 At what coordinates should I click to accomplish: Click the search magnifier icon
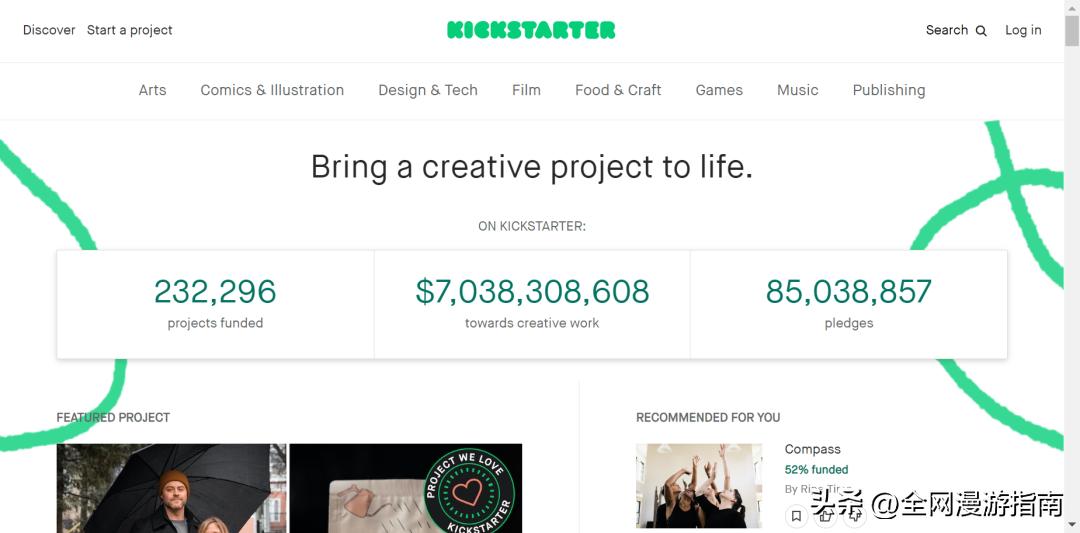[981, 31]
